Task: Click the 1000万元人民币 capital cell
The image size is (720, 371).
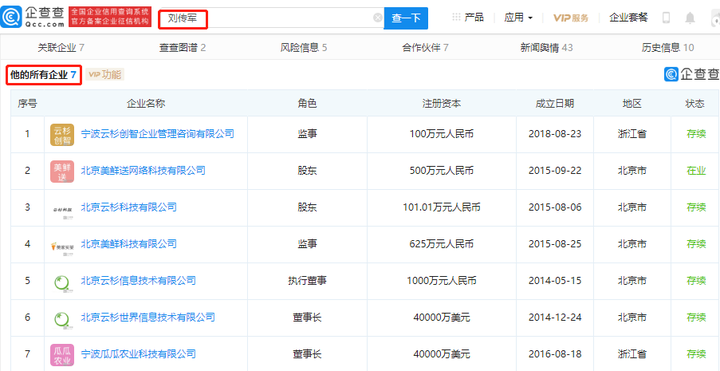Action: 441,280
